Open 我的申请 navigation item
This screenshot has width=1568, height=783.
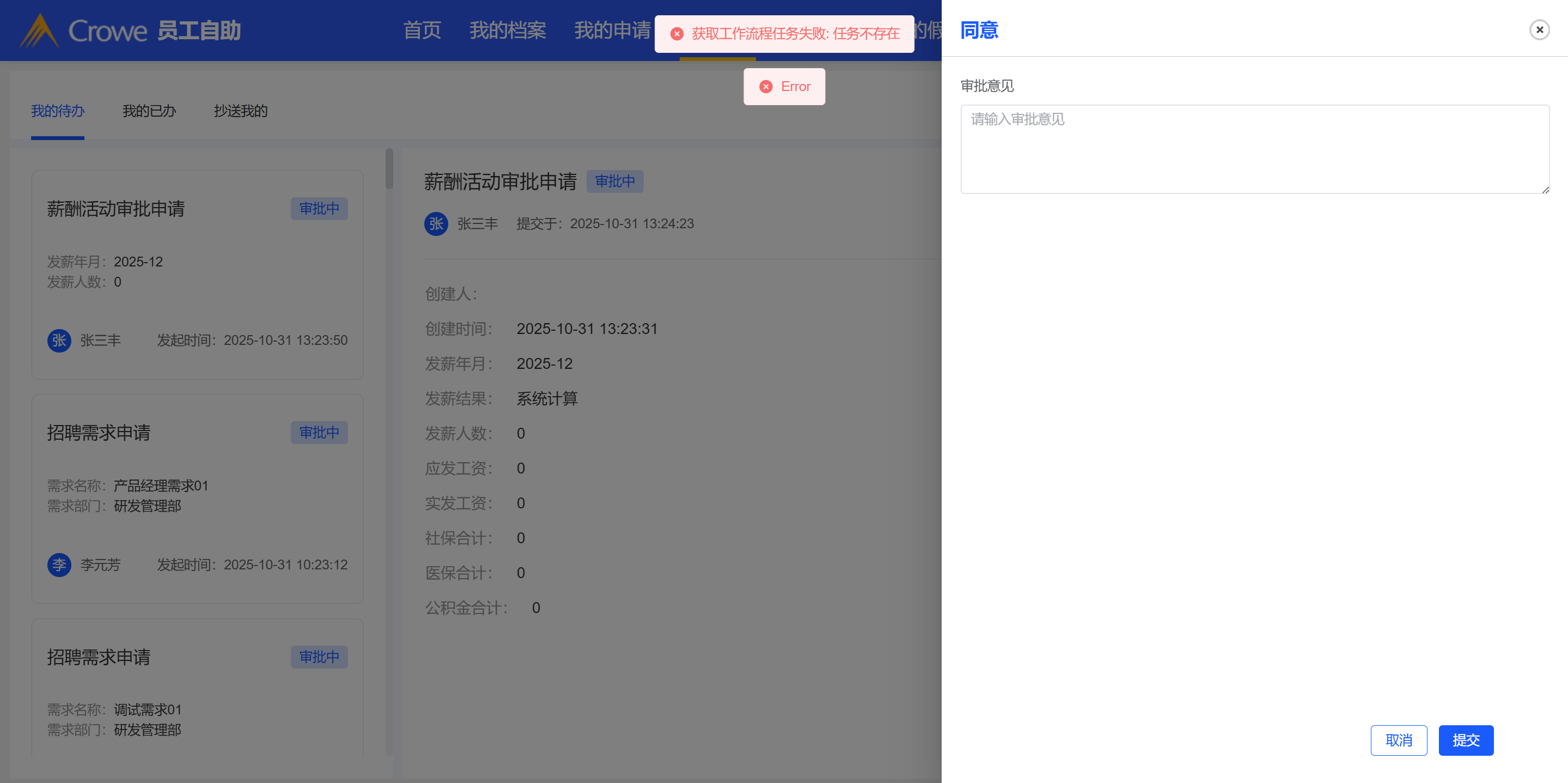pyautogui.click(x=612, y=31)
